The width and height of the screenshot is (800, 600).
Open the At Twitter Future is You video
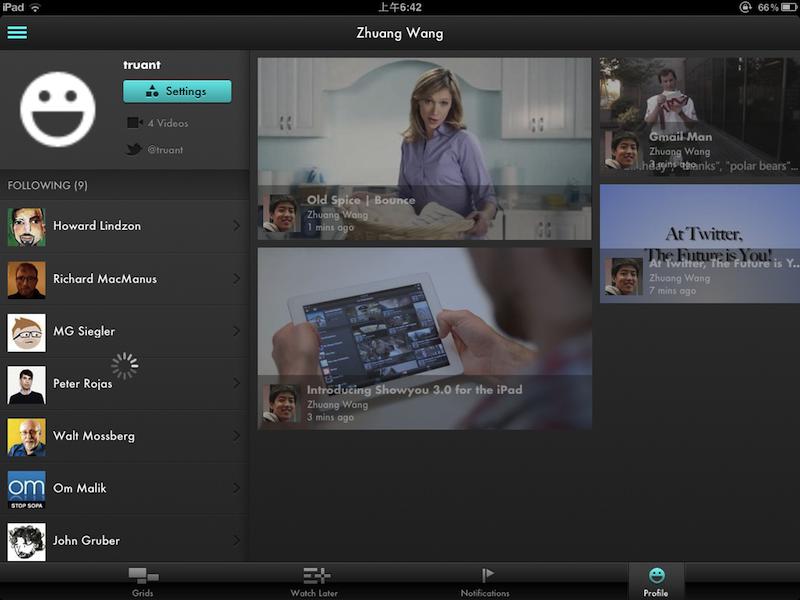coord(700,243)
